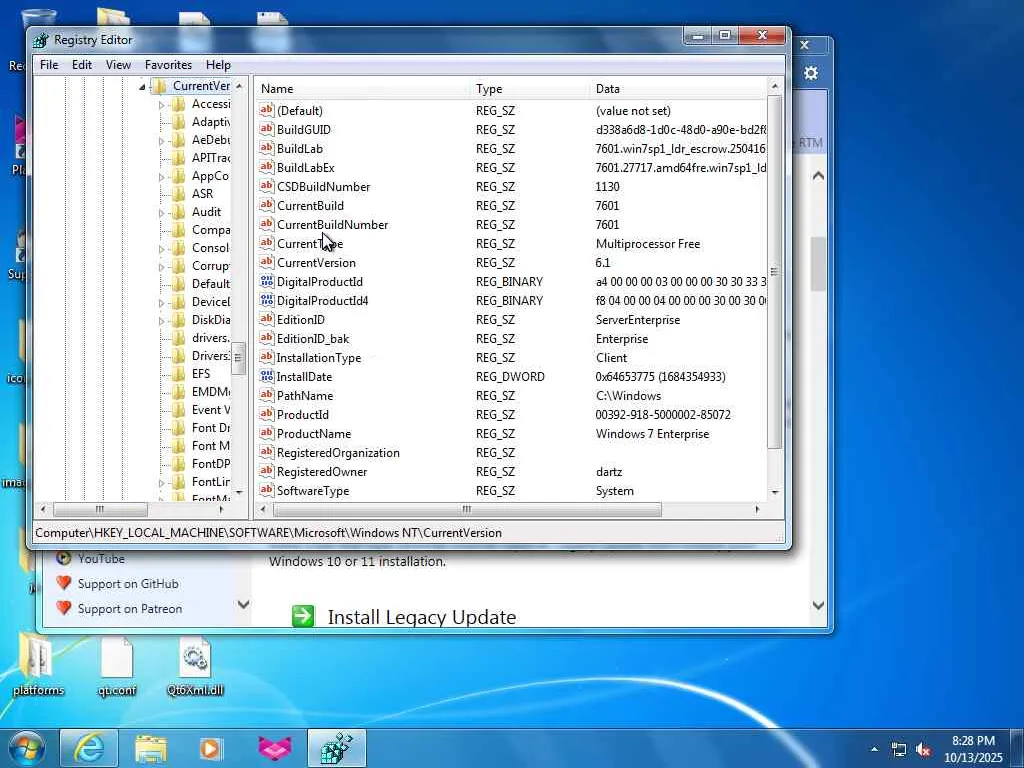The image size is (1024, 768).
Task: Click the DigitalProductId binary value icon
Action: pyautogui.click(x=266, y=281)
